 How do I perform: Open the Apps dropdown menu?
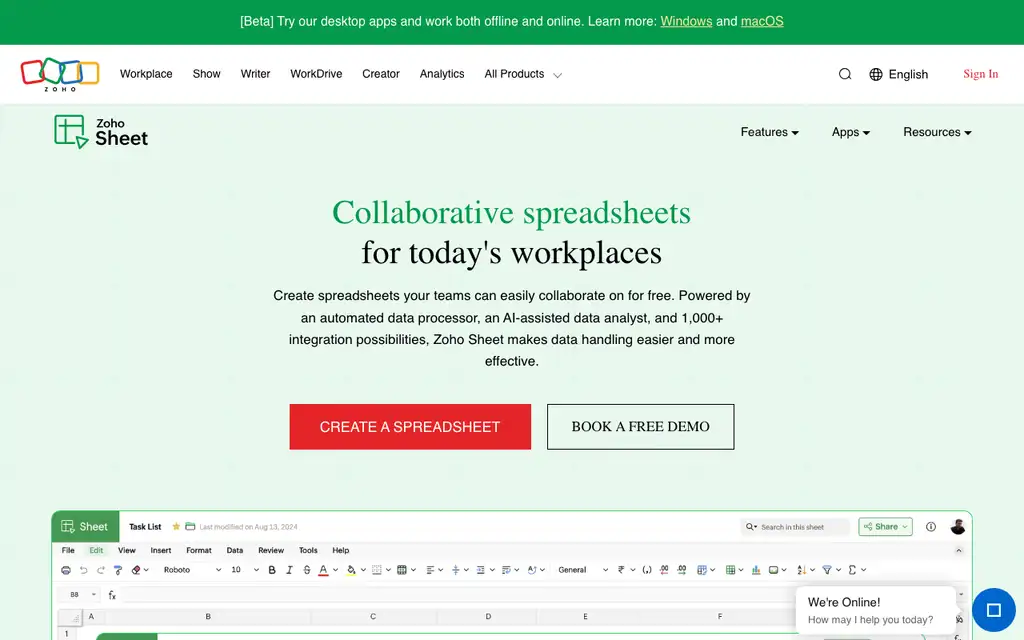pyautogui.click(x=850, y=132)
